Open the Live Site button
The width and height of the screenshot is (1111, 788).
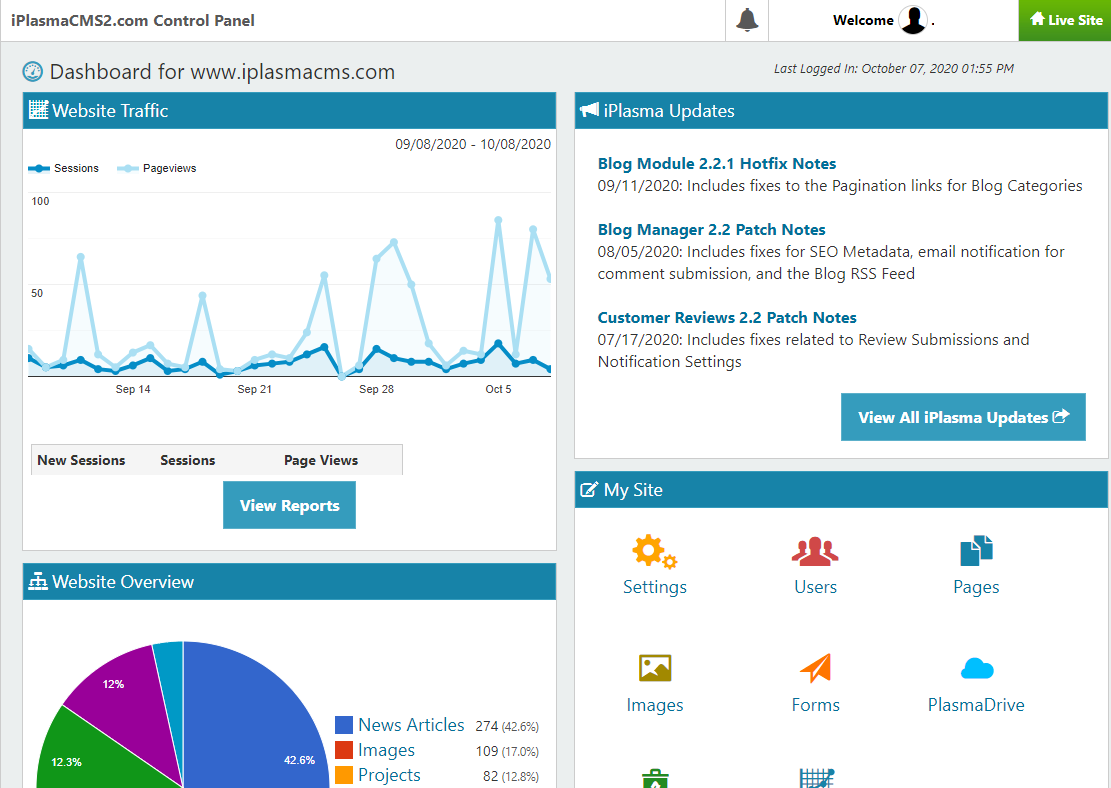[x=1065, y=20]
